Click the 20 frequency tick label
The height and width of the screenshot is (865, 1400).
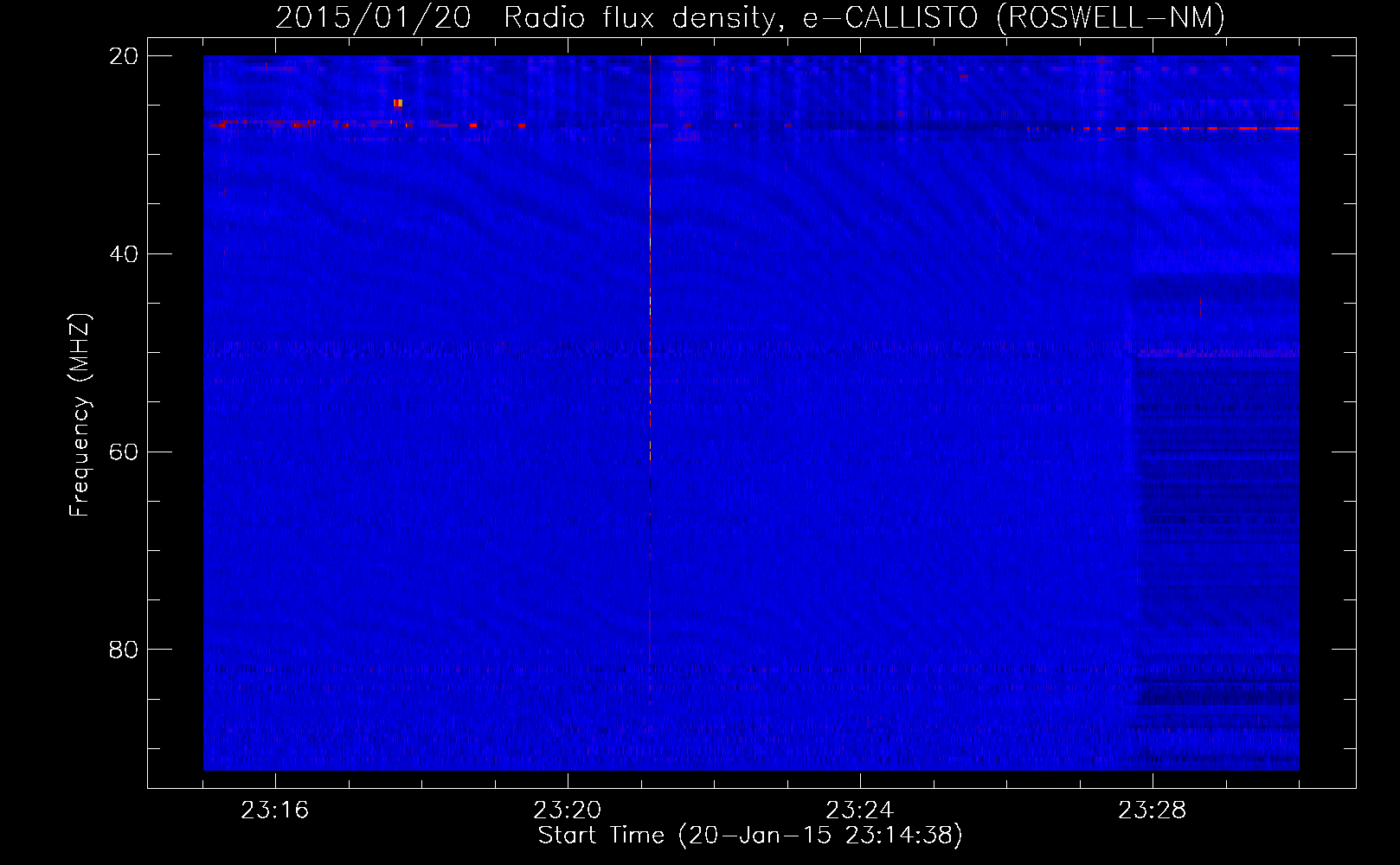coord(124,56)
